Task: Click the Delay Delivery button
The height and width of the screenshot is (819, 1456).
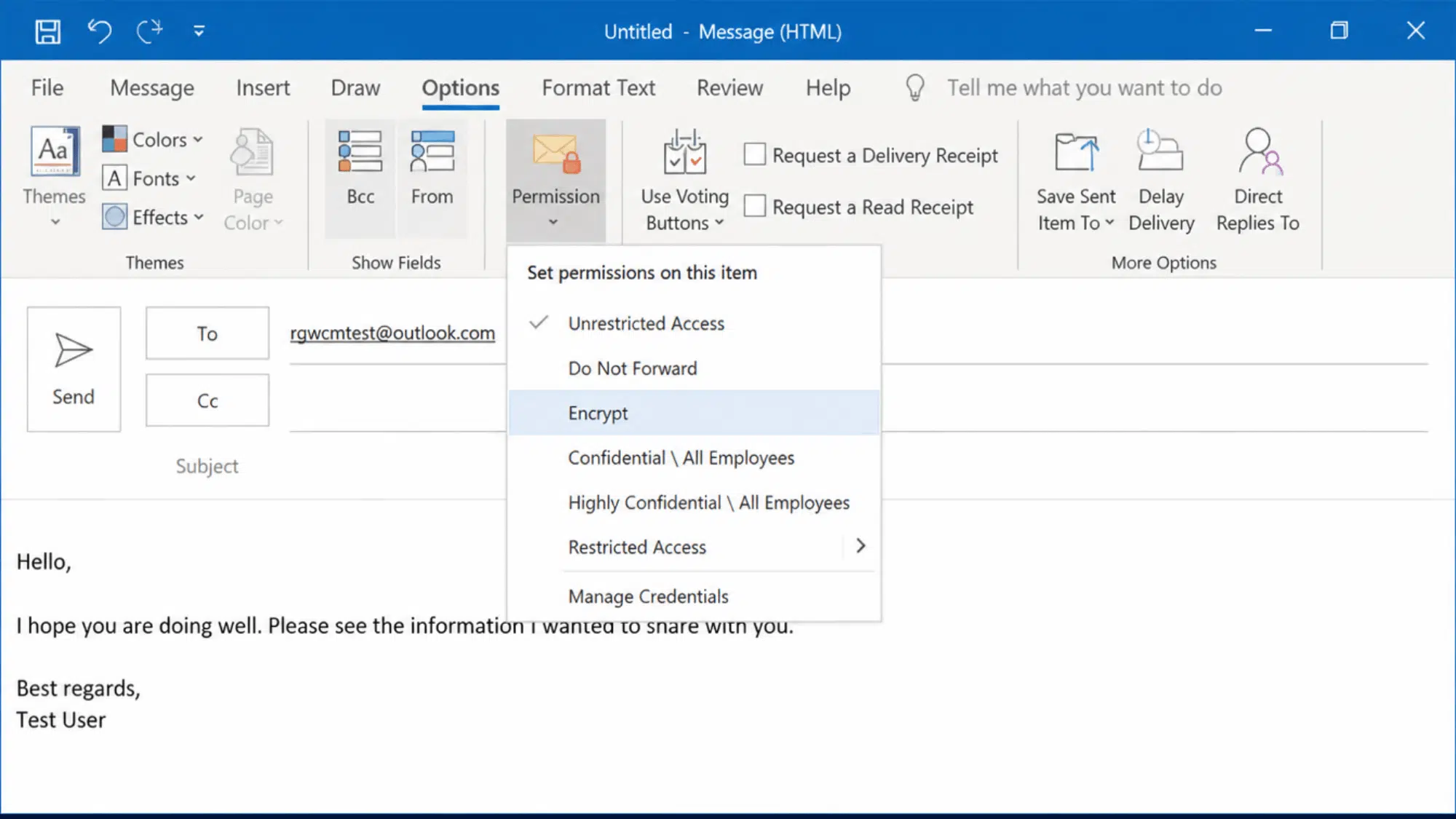Action: pos(1161,179)
